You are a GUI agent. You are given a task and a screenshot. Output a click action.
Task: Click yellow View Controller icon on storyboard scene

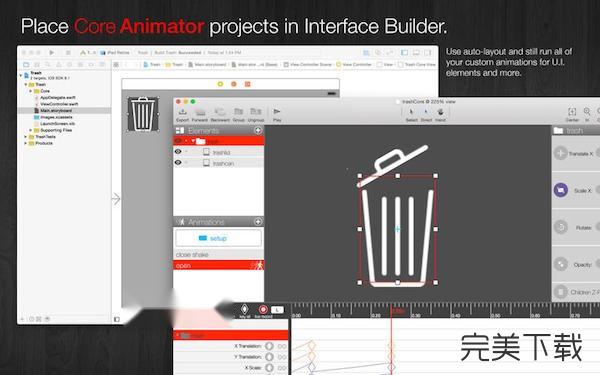[220, 84]
